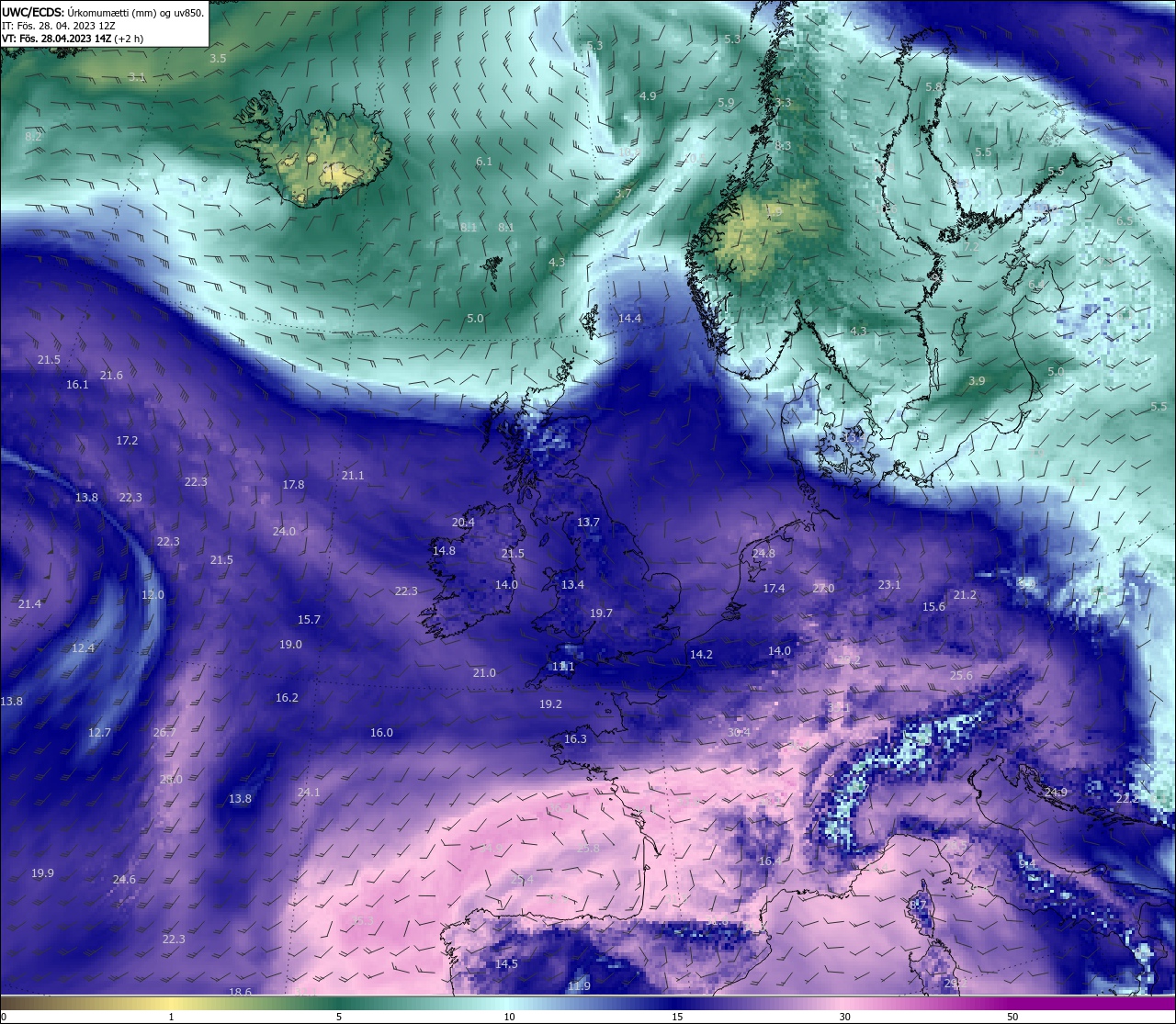Click the 24.0 value label
Image resolution: width=1176 pixels, height=1024 pixels.
point(285,532)
